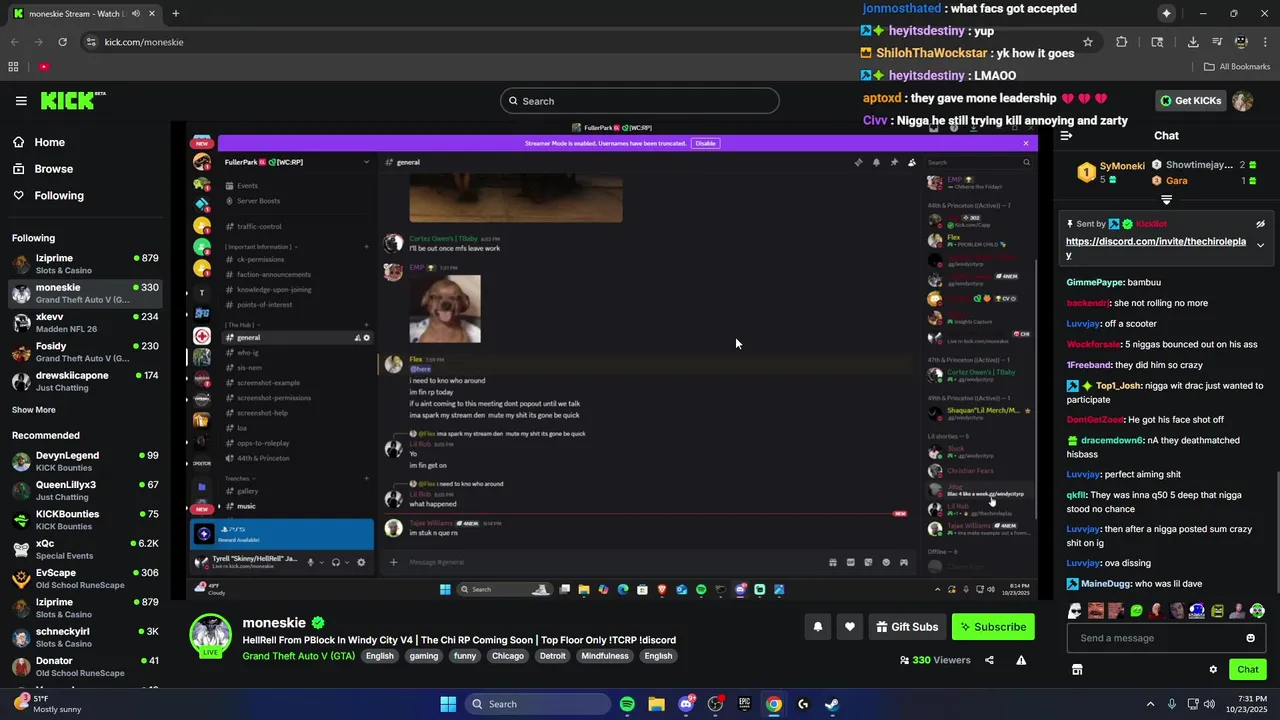The width and height of the screenshot is (1280, 720).
Task: Open xQc recommended channel
Action: point(85,549)
